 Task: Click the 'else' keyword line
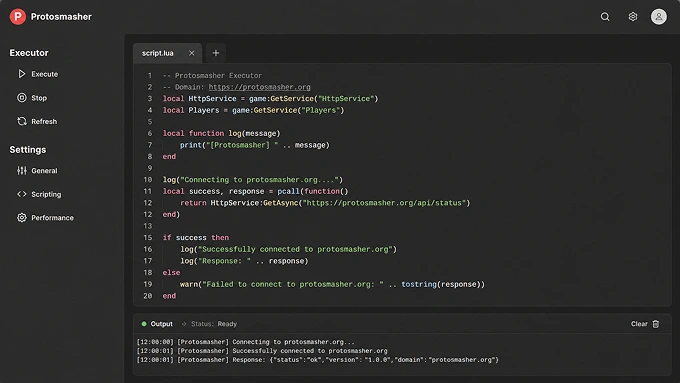171,272
